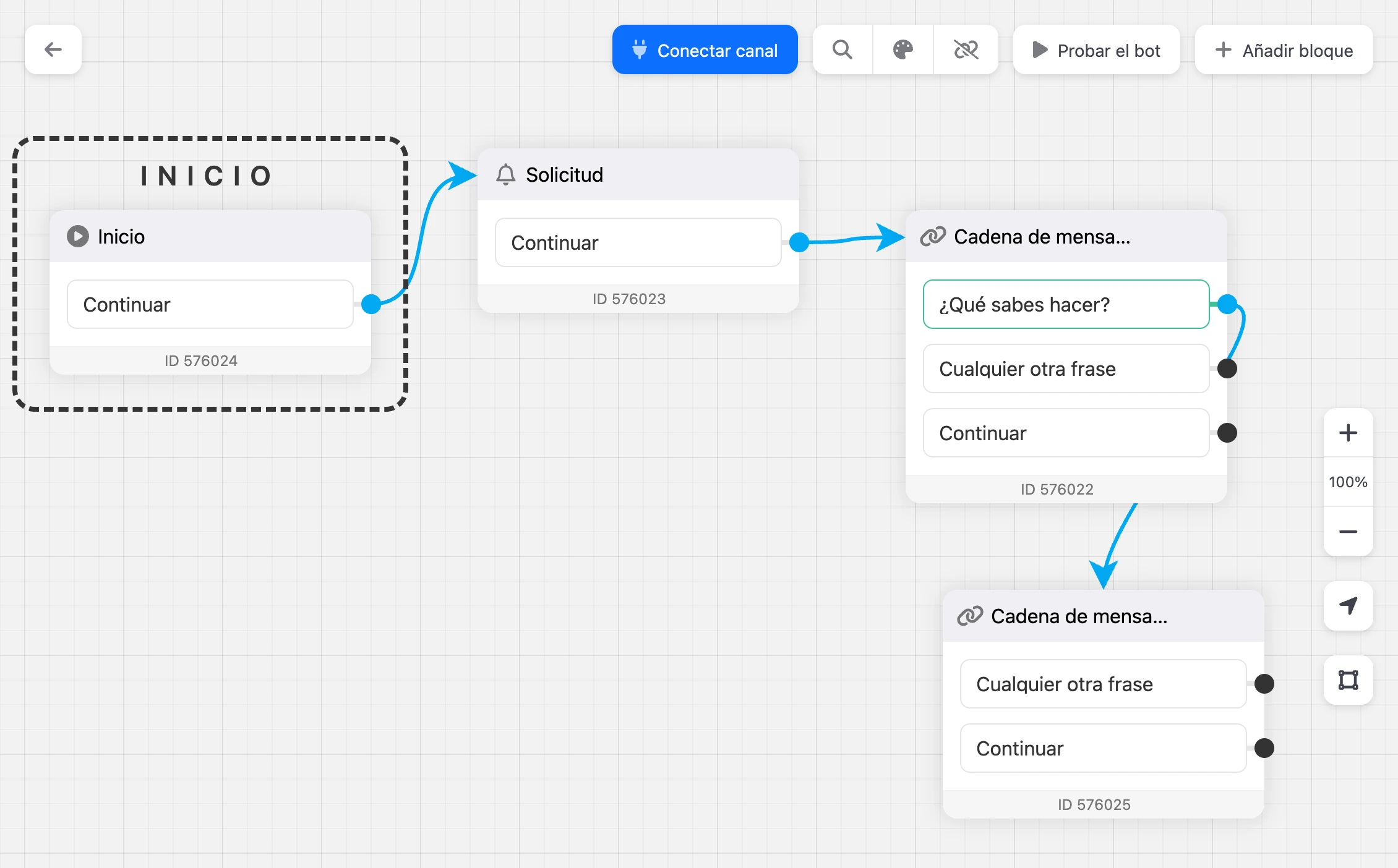Click chain icon on block ID 576025

tap(970, 616)
